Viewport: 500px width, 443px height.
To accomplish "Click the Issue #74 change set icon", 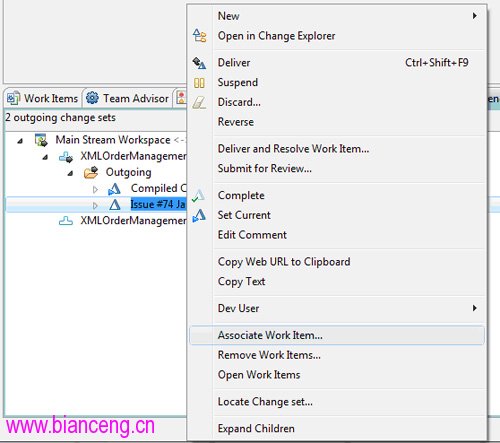I will (x=115, y=204).
